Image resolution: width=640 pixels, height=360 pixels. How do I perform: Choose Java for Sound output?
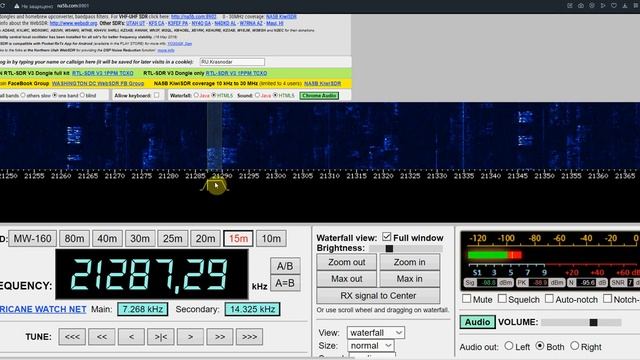(x=257, y=95)
